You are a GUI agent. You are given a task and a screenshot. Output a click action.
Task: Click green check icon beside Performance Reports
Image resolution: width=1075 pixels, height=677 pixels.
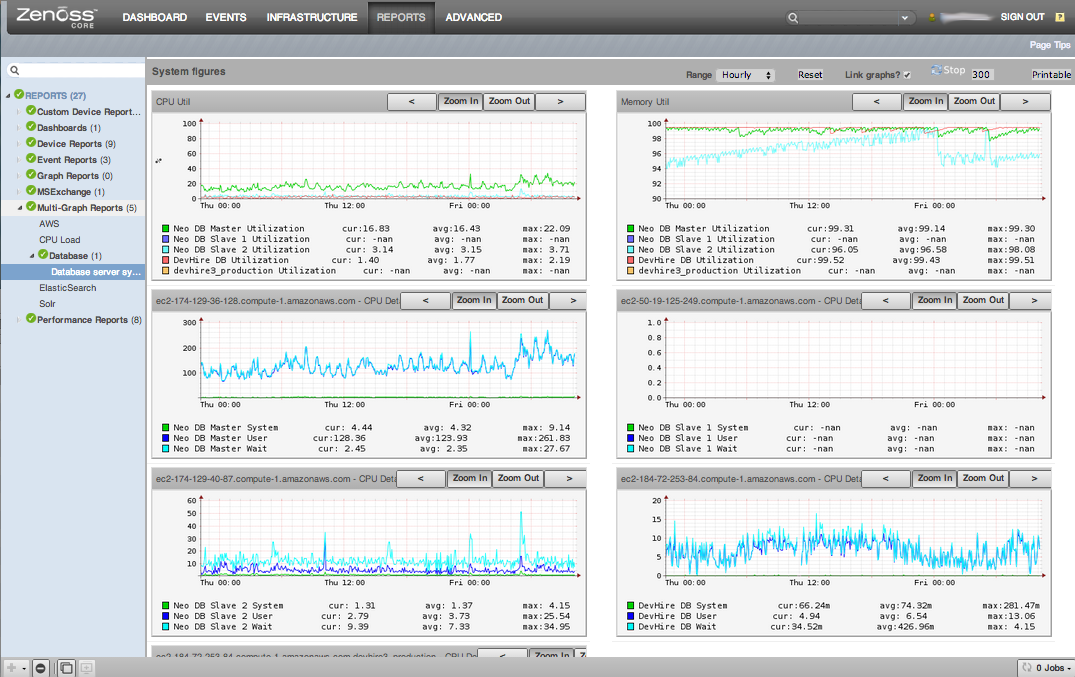[31, 319]
